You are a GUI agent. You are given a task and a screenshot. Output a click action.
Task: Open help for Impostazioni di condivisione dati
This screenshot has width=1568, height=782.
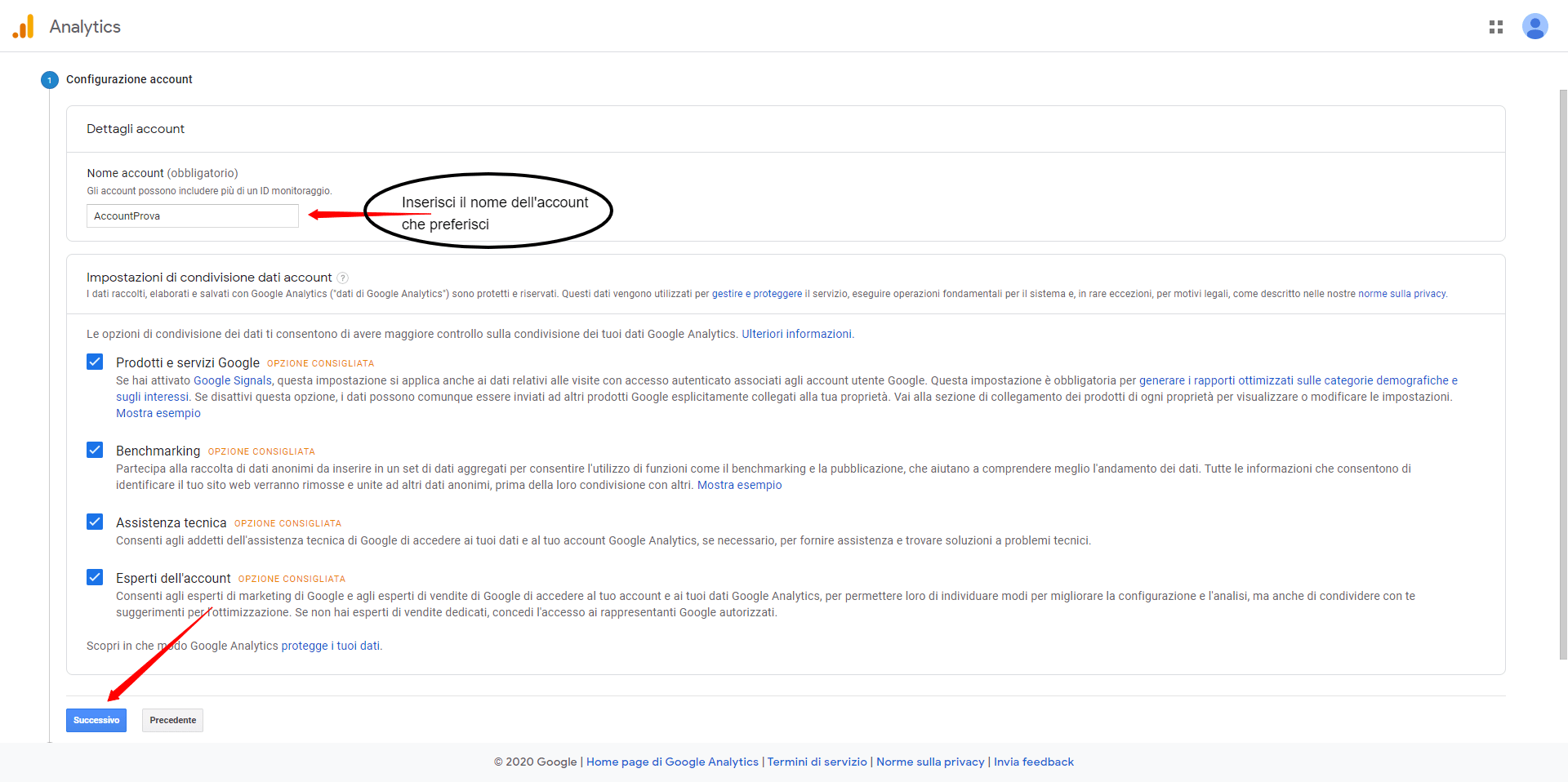[344, 278]
